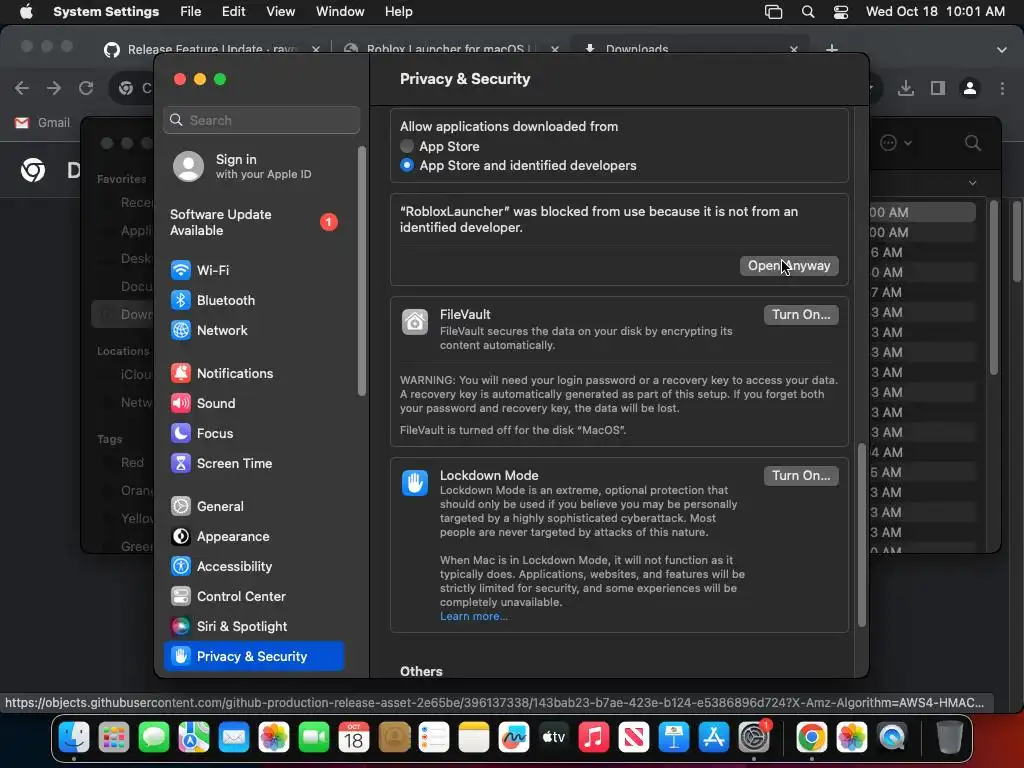Click the Privacy & Security pane scrollbar

tap(861, 536)
